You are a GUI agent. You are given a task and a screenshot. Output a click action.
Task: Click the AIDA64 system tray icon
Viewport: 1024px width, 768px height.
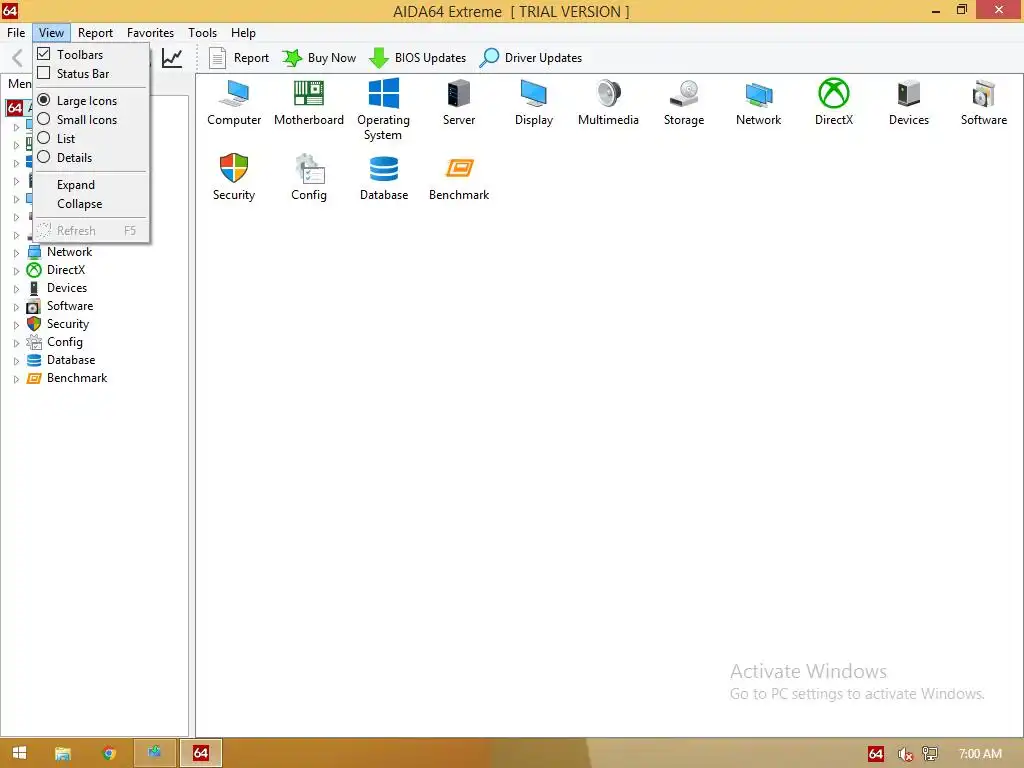pos(876,754)
